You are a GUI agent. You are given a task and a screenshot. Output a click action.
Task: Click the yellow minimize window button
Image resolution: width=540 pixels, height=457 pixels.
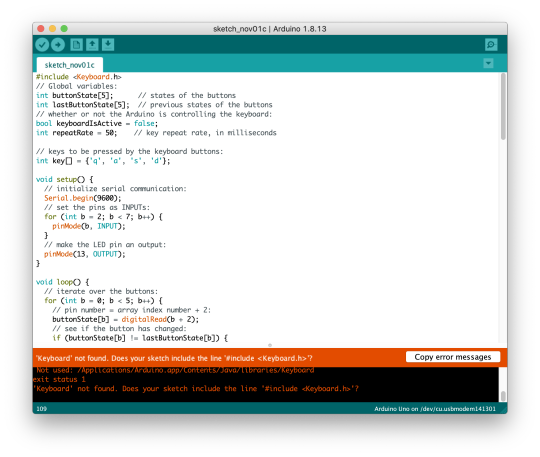(x=52, y=29)
